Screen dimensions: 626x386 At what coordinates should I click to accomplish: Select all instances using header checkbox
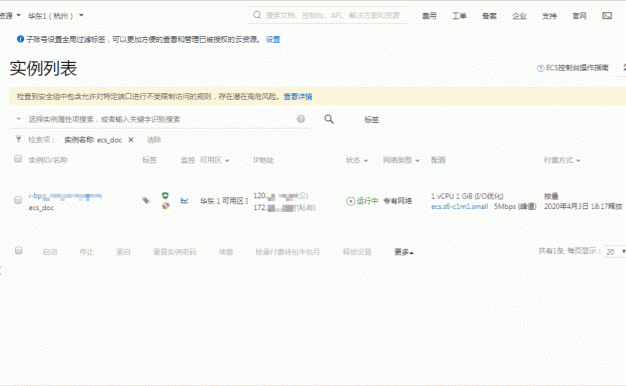click(18, 159)
